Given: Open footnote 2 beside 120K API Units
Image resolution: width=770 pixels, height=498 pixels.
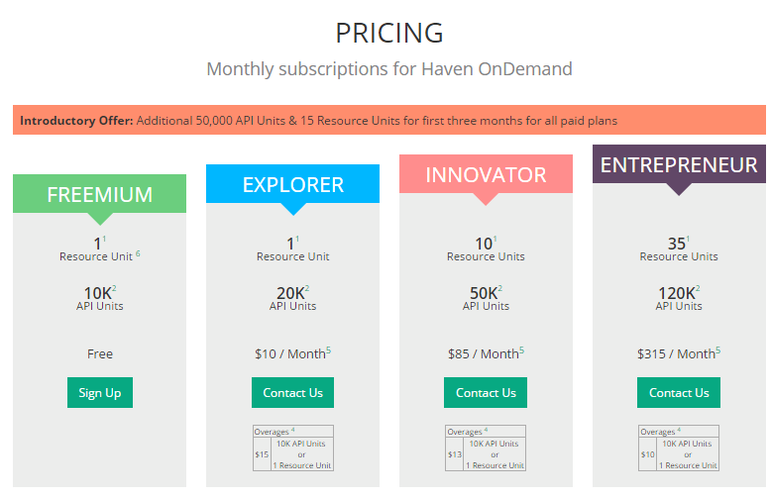Looking at the screenshot, I should click(698, 288).
